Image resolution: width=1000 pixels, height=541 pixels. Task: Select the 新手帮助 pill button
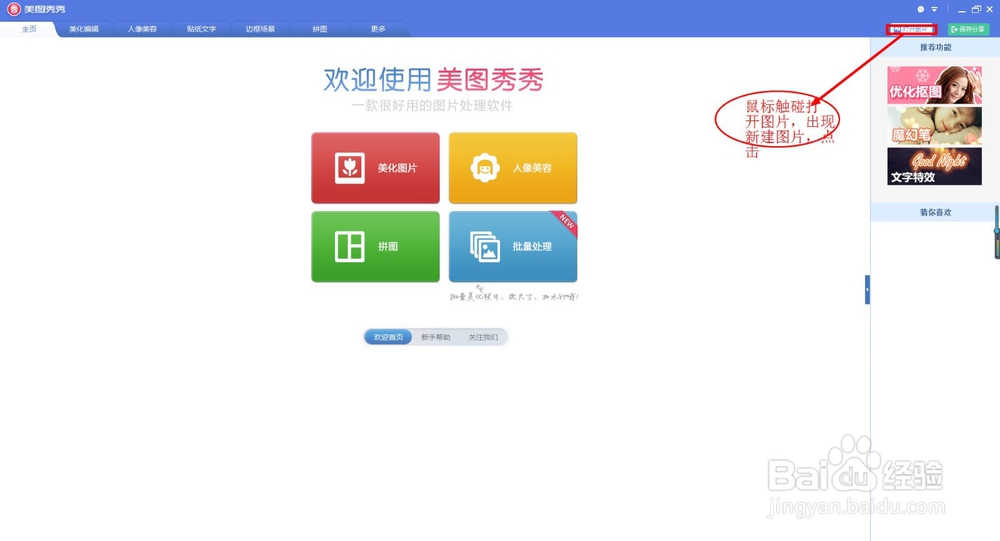[436, 337]
